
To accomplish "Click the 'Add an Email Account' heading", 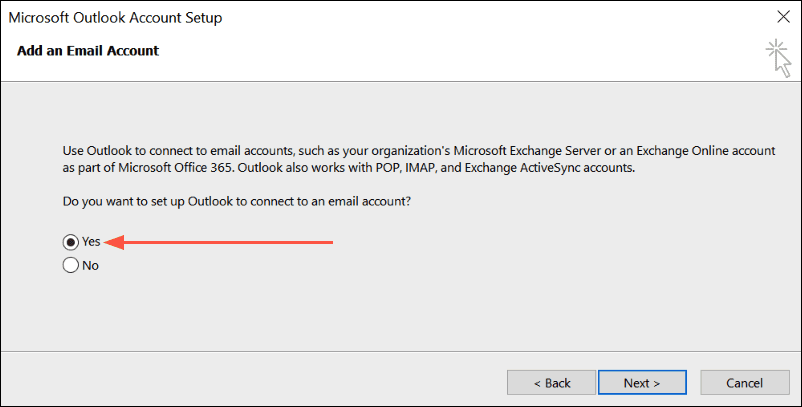I will (x=88, y=51).
